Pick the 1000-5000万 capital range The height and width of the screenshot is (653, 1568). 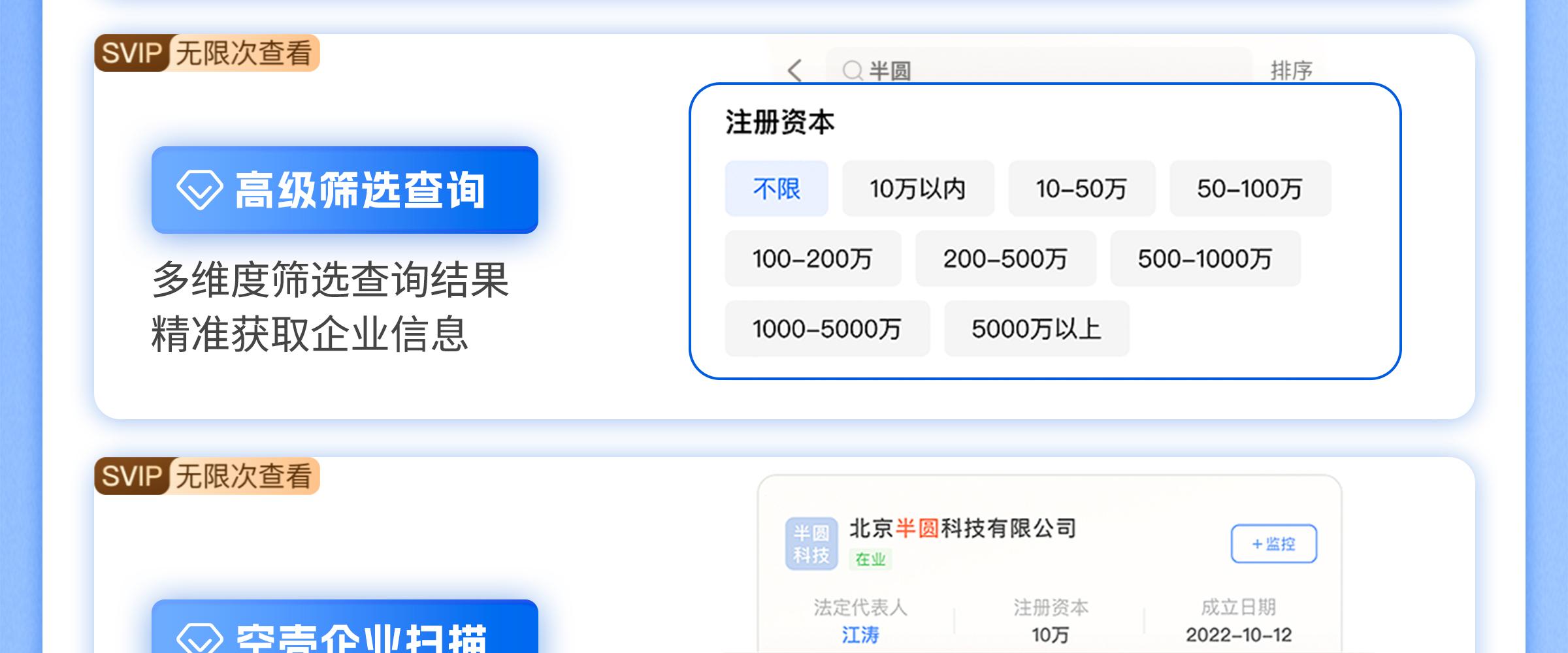pyautogui.click(x=826, y=328)
